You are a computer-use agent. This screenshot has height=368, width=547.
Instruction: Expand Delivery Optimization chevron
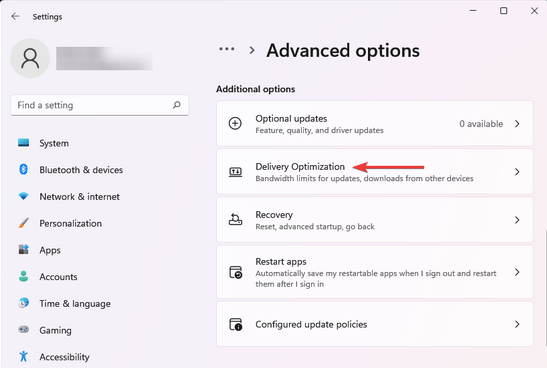pyautogui.click(x=517, y=172)
